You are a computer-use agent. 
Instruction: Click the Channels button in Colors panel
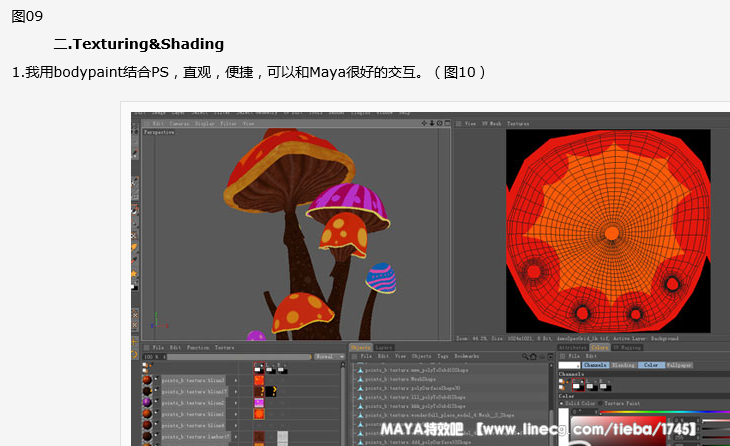point(595,365)
